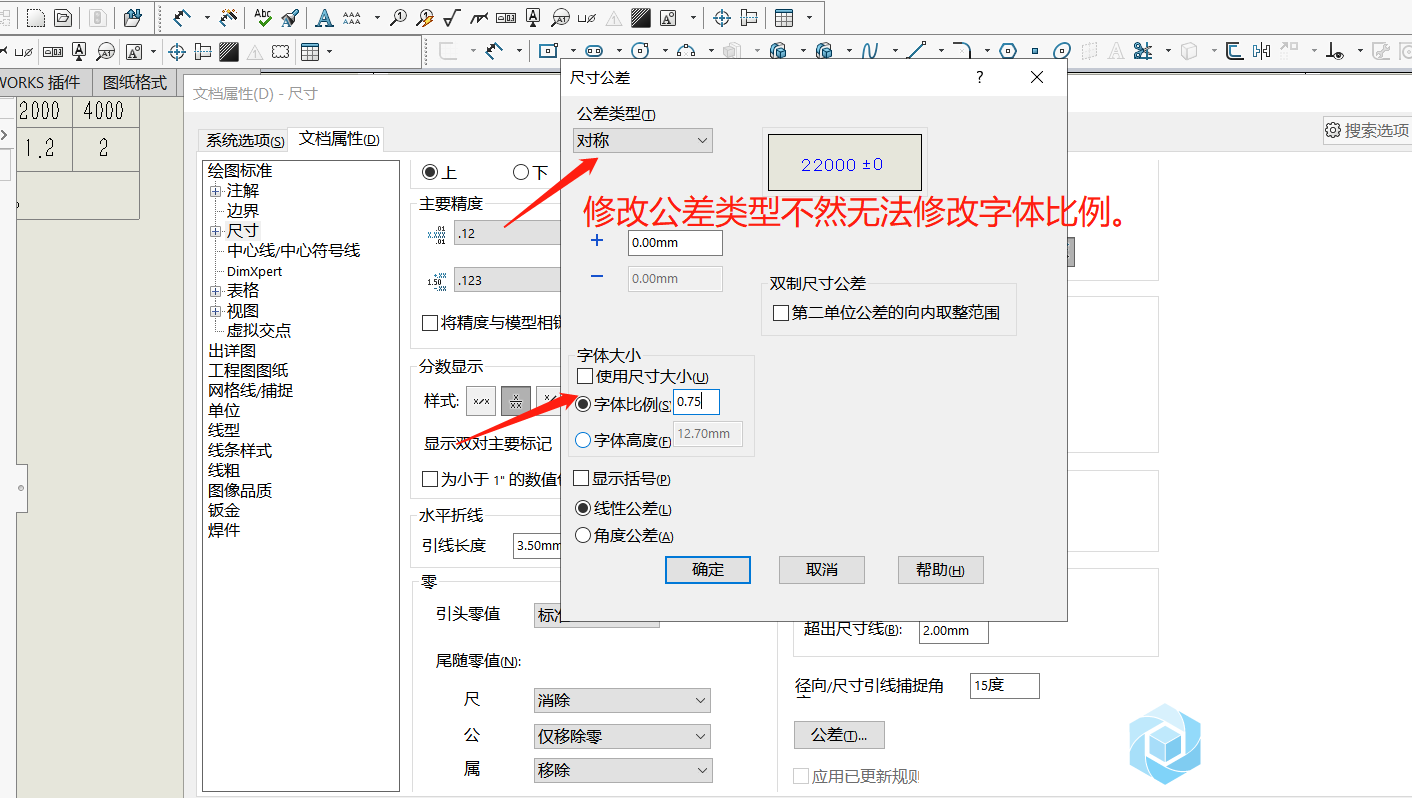Select the 字体高度 radio button
Image resolution: width=1412 pixels, height=798 pixels.
pyautogui.click(x=584, y=440)
